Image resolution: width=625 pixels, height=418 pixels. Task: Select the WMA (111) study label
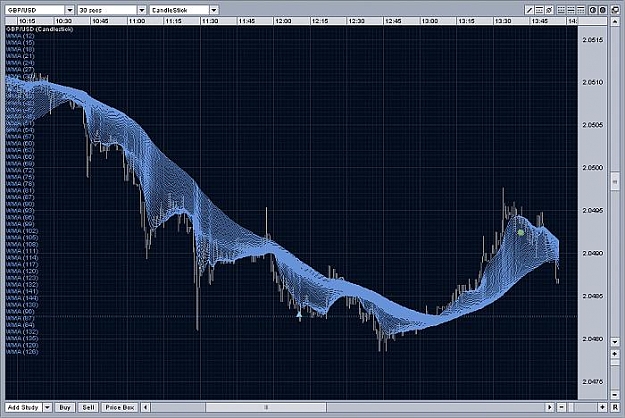coord(22,251)
